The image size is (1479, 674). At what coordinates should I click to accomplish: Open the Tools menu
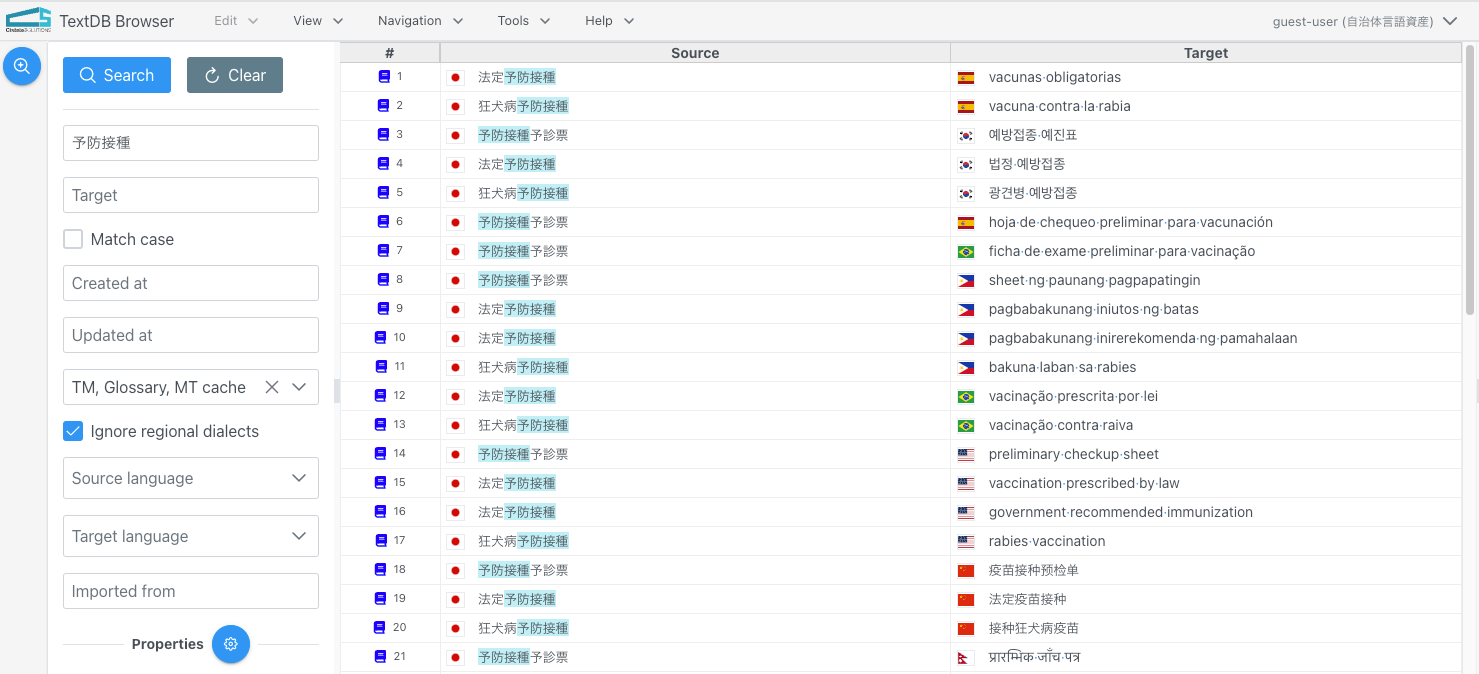(x=523, y=20)
